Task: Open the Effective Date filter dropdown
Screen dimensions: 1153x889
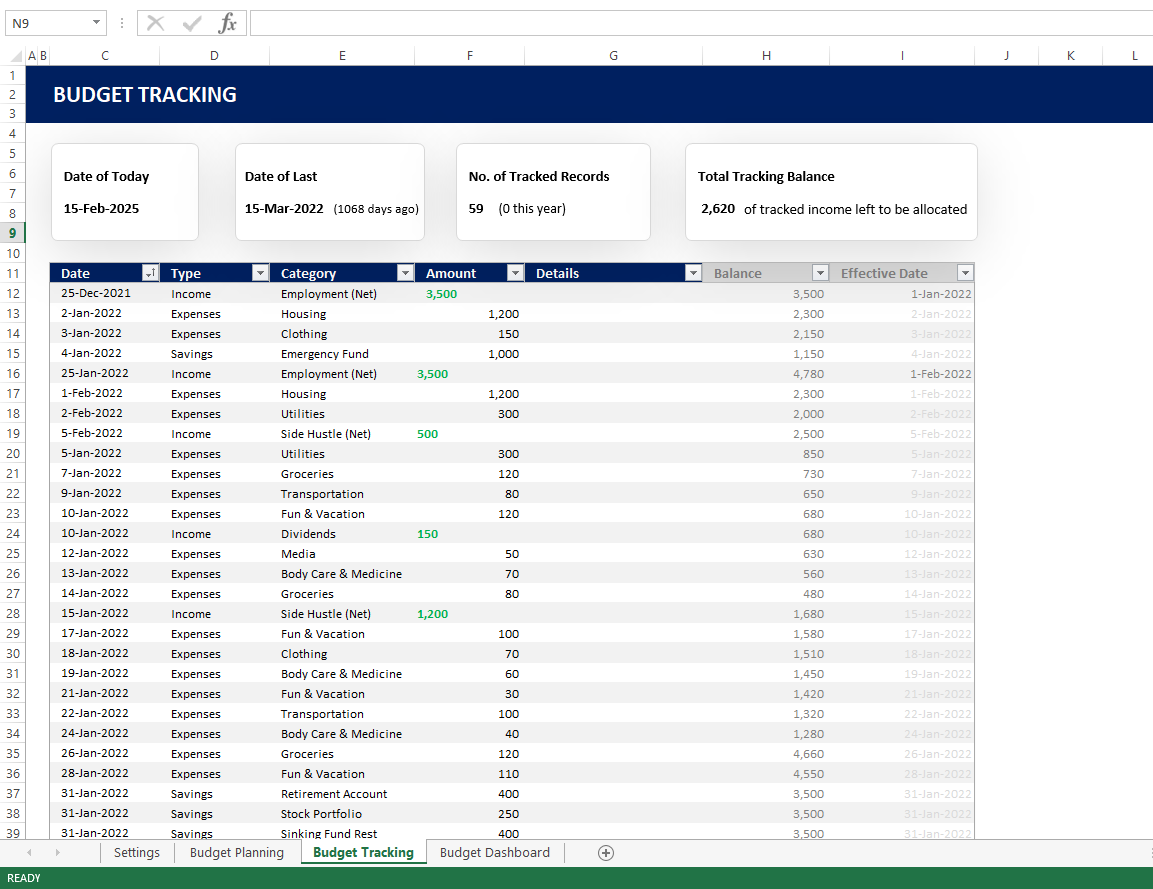Action: pos(965,273)
